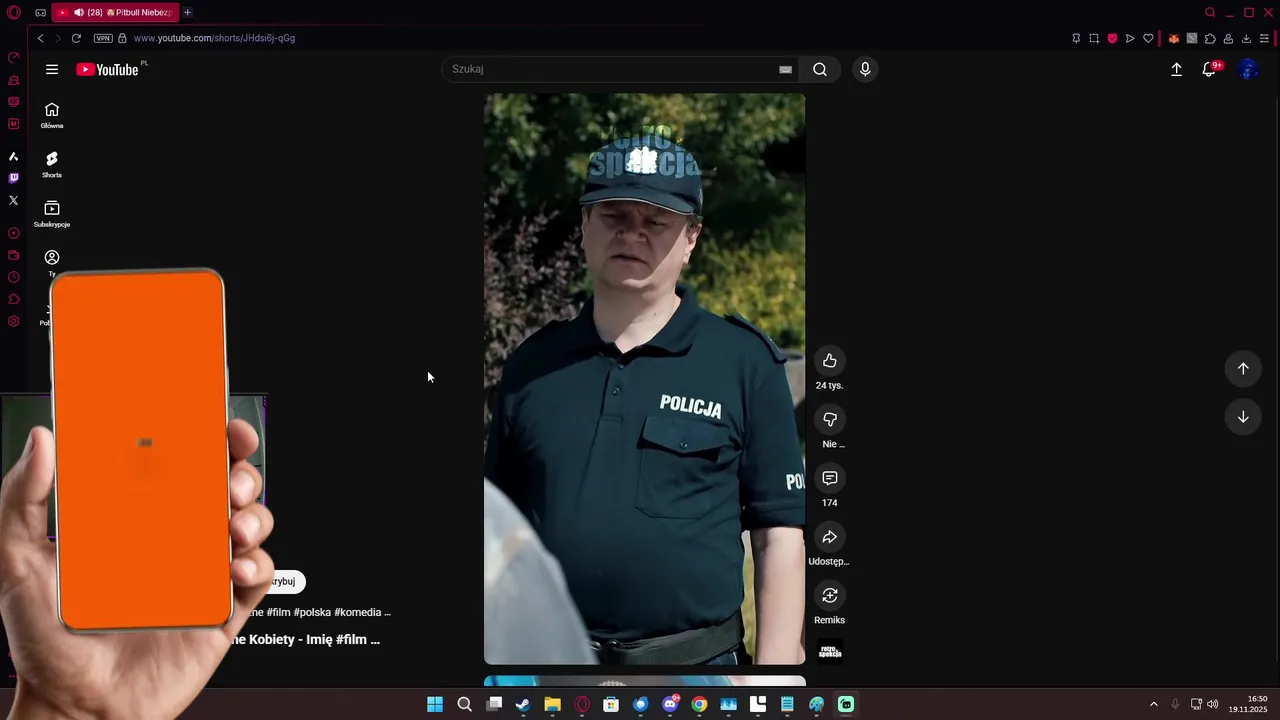Open Opera sidebar history clock

pyautogui.click(x=13, y=277)
